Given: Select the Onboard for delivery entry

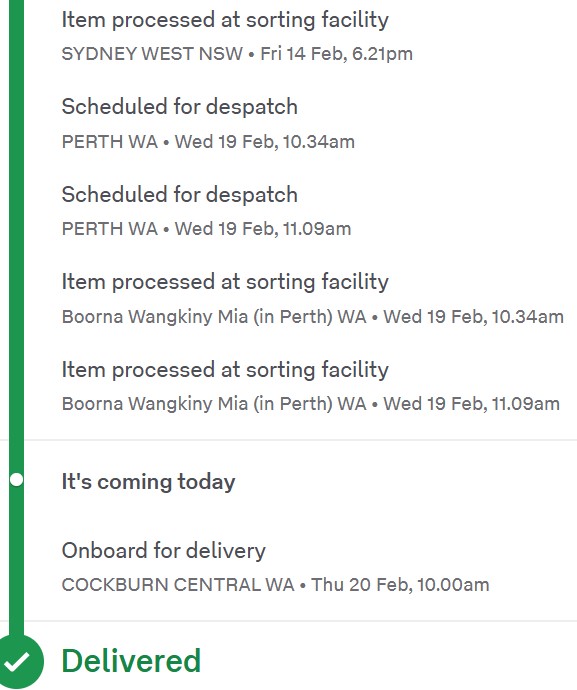Looking at the screenshot, I should click(164, 551).
